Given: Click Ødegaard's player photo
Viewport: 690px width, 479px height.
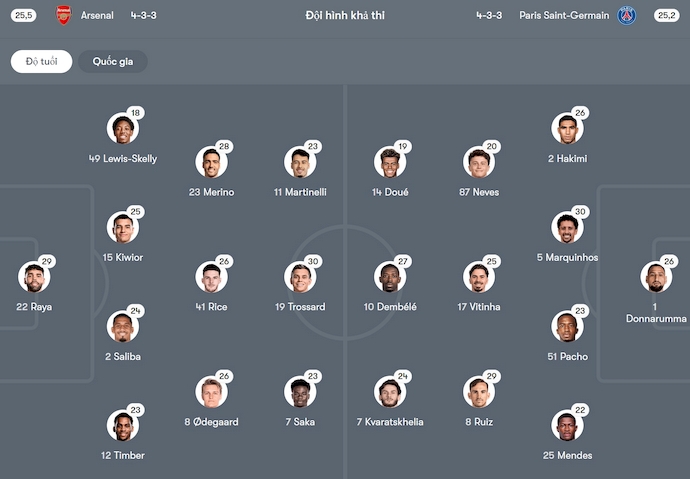Looking at the screenshot, I should pos(212,391).
